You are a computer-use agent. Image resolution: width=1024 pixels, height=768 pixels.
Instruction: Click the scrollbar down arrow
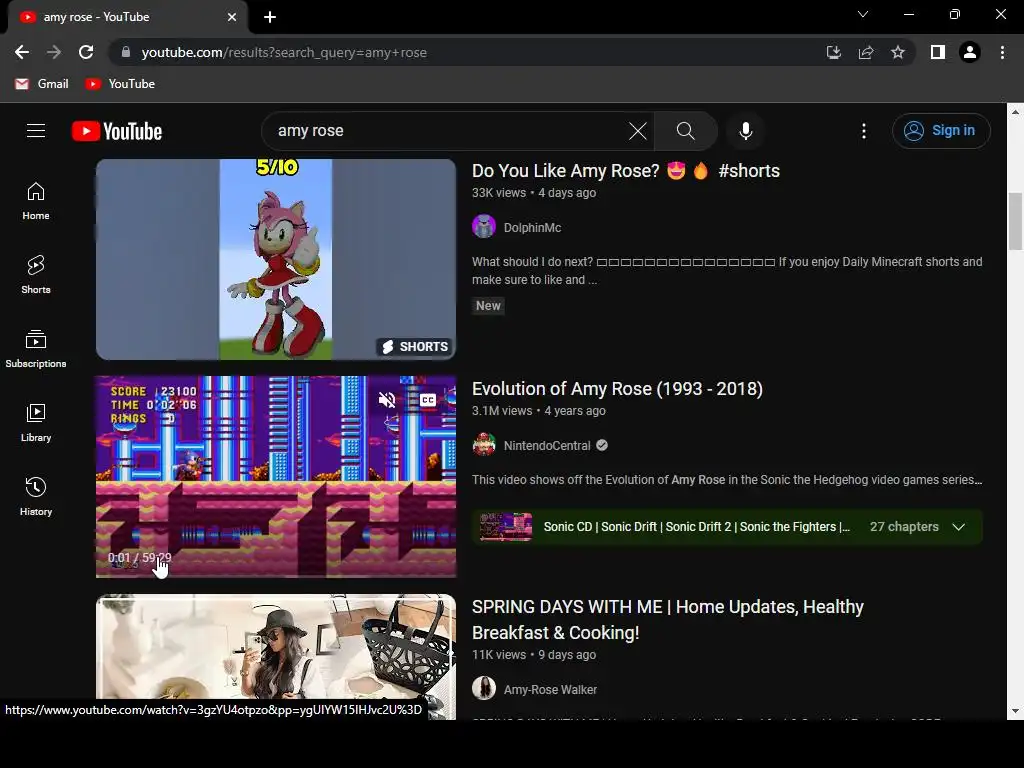[1015, 711]
